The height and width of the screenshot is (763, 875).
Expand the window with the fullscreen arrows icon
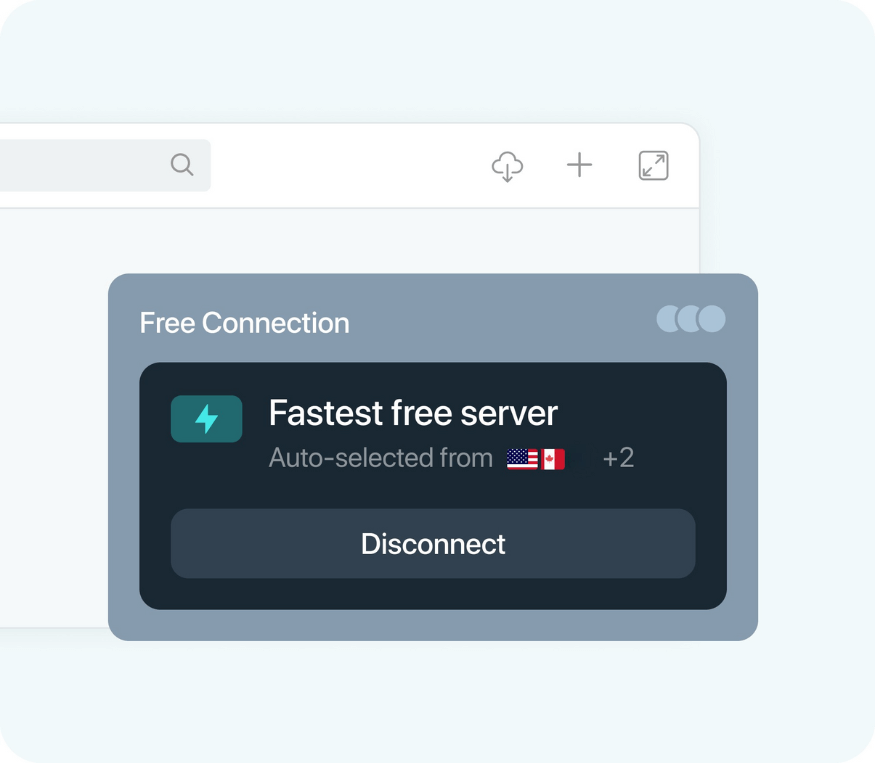click(x=653, y=166)
